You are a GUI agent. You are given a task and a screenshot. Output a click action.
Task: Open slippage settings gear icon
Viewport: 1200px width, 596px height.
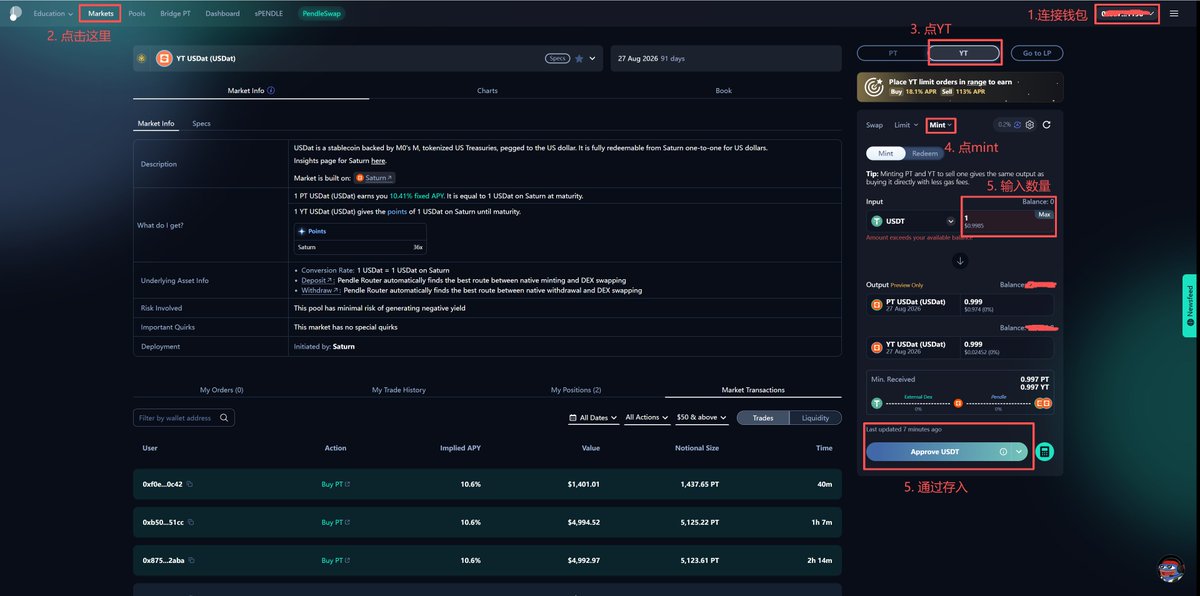[1029, 125]
